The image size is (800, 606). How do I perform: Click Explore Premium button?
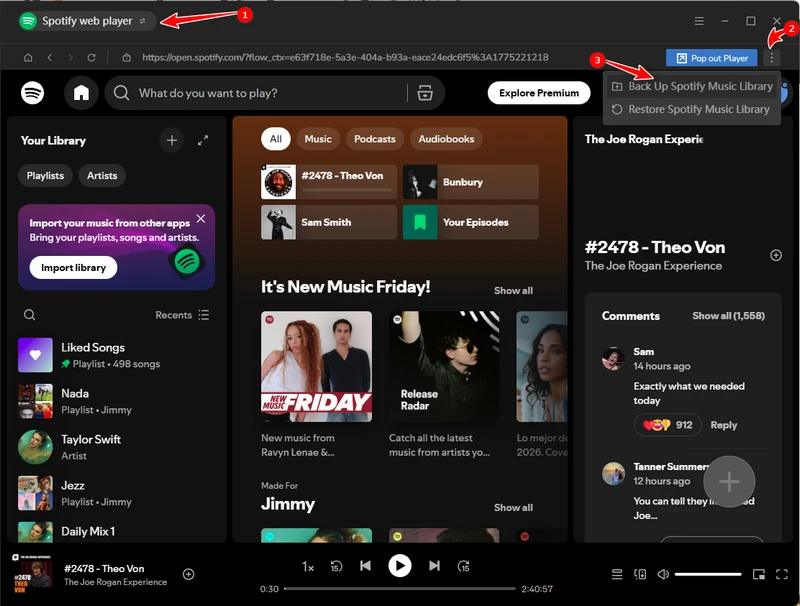pos(539,93)
